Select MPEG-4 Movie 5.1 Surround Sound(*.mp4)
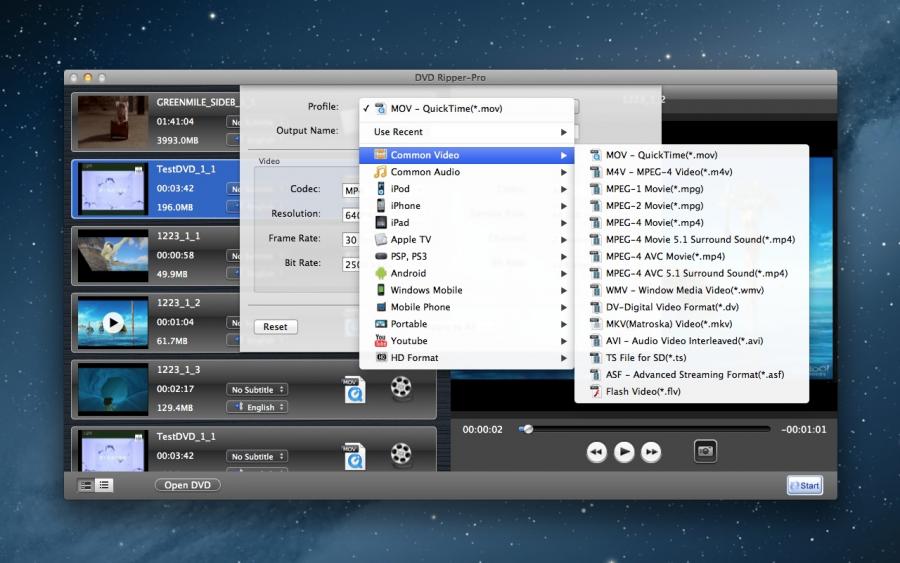The image size is (900, 563). [x=692, y=239]
